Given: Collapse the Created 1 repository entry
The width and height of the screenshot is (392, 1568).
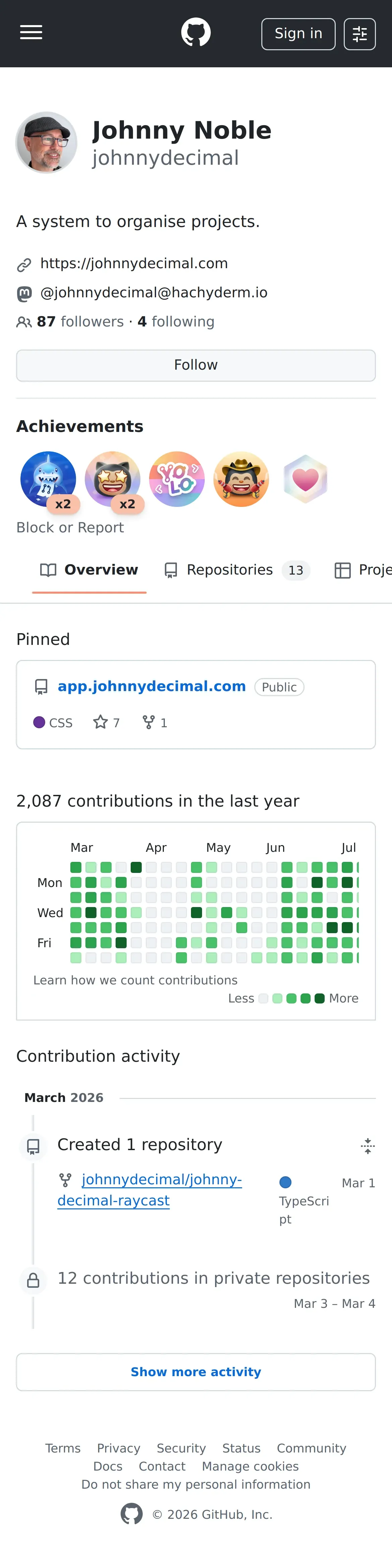Looking at the screenshot, I should point(367,1145).
